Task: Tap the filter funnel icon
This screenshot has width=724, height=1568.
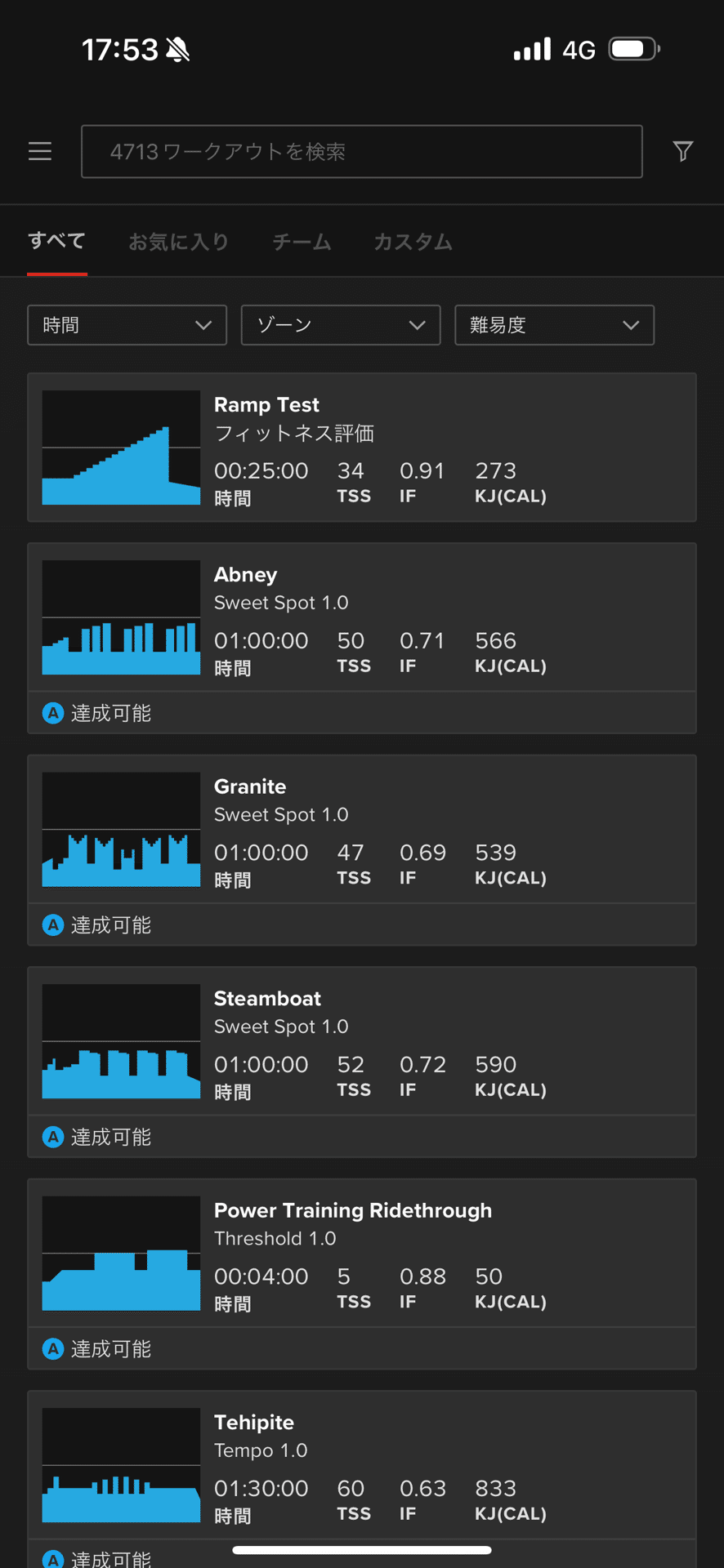Action: point(683,151)
